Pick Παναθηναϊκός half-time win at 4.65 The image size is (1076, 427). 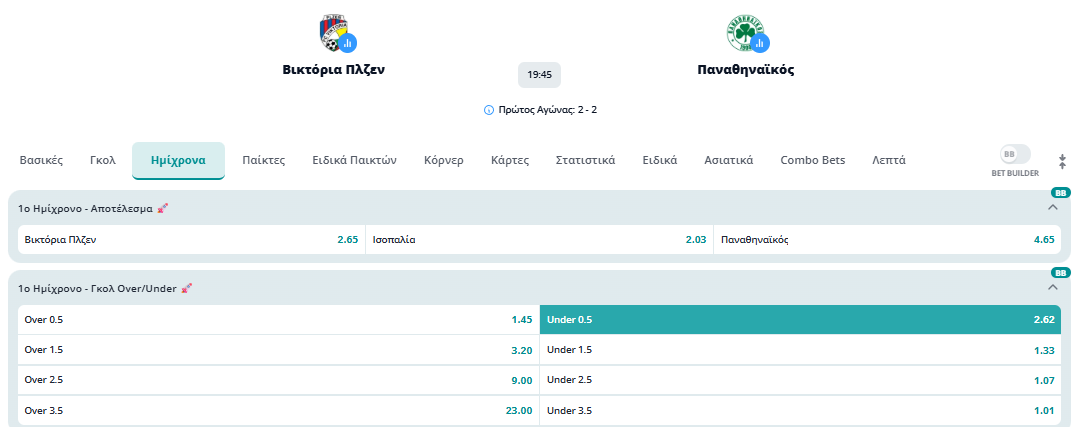pyautogui.click(x=887, y=240)
